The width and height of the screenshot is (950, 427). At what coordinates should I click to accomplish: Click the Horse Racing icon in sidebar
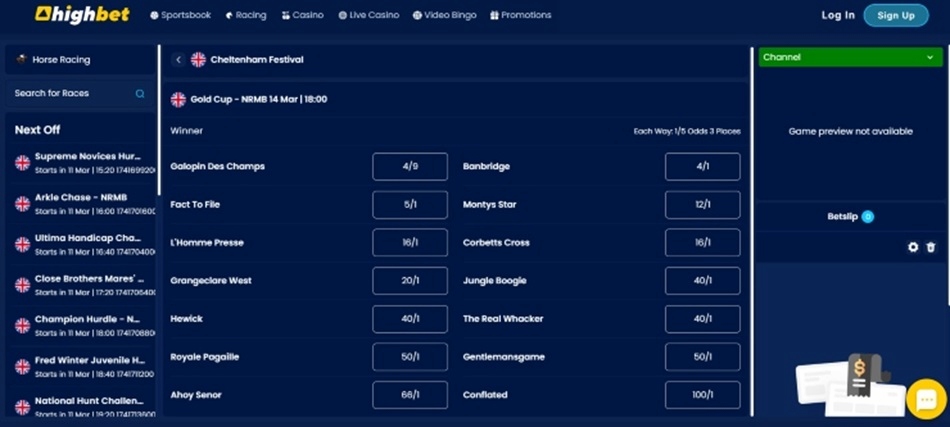click(21, 60)
